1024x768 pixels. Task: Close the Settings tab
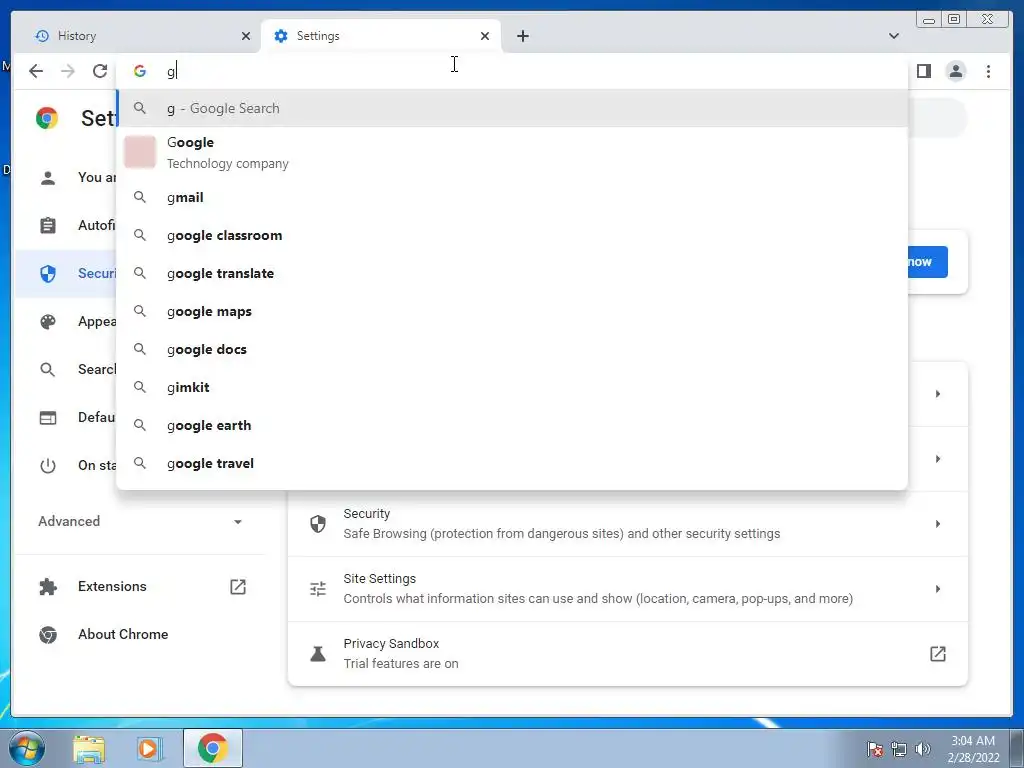coord(485,36)
